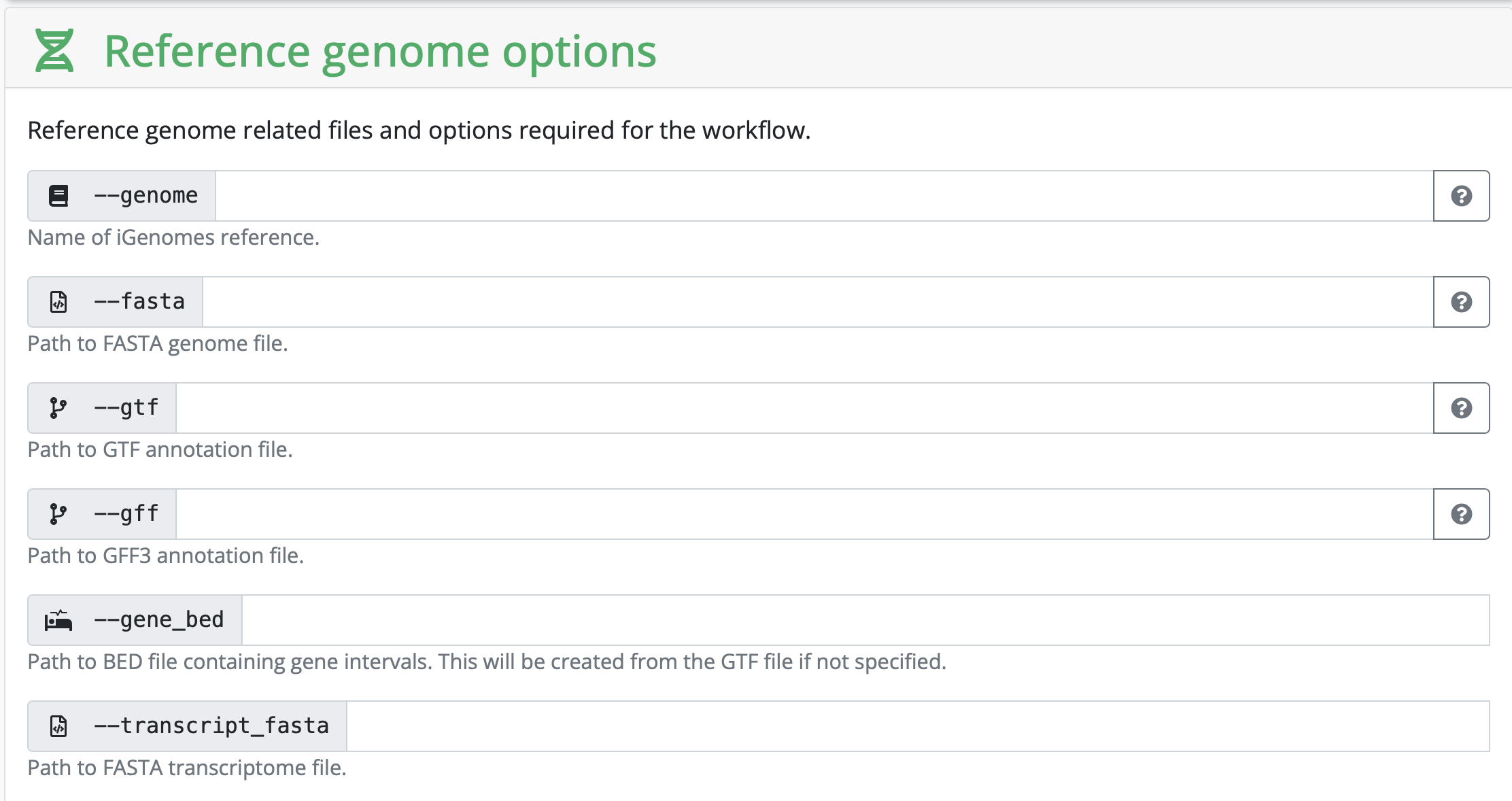Screen dimensions: 1512x801
Task: Click into the --fasta path field
Action: click(817, 302)
